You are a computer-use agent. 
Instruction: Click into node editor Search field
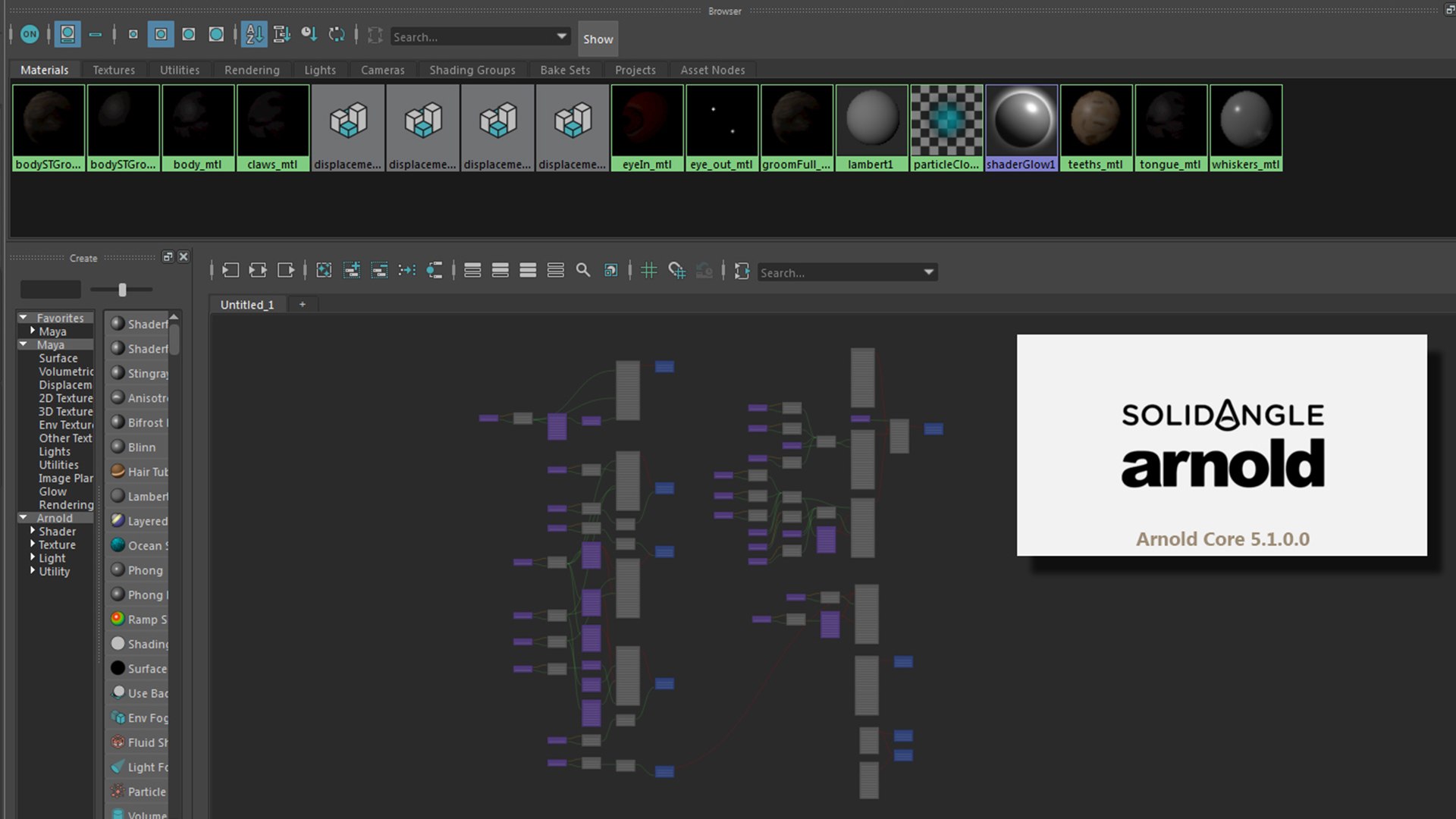[x=839, y=272]
